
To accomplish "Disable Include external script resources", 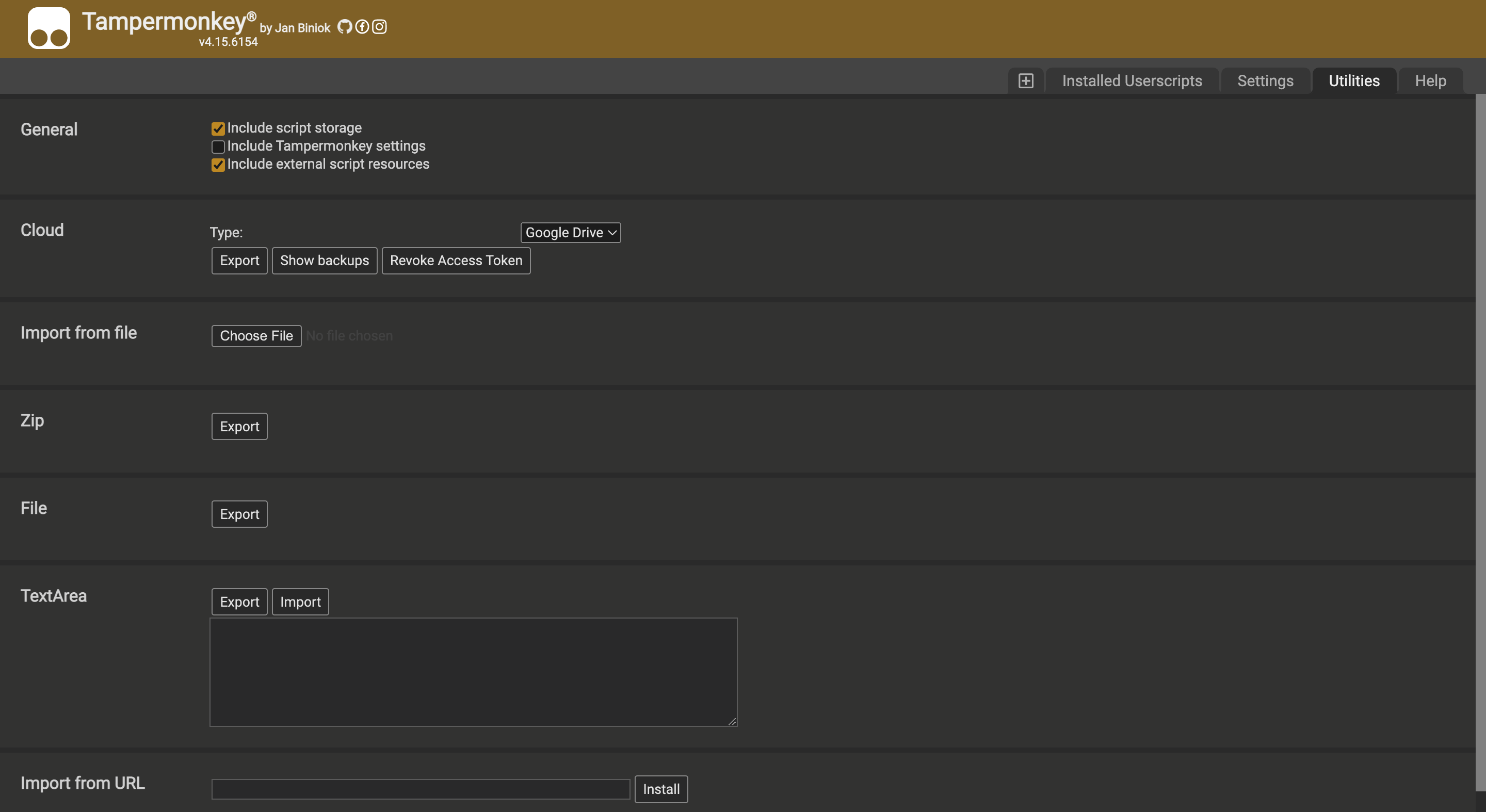I will coord(217,165).
